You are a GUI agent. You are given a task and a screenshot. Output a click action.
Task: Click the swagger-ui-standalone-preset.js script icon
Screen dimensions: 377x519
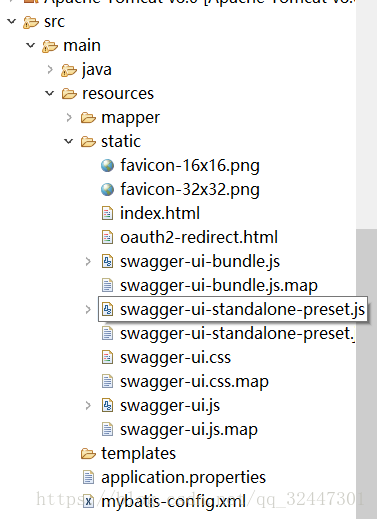107,309
